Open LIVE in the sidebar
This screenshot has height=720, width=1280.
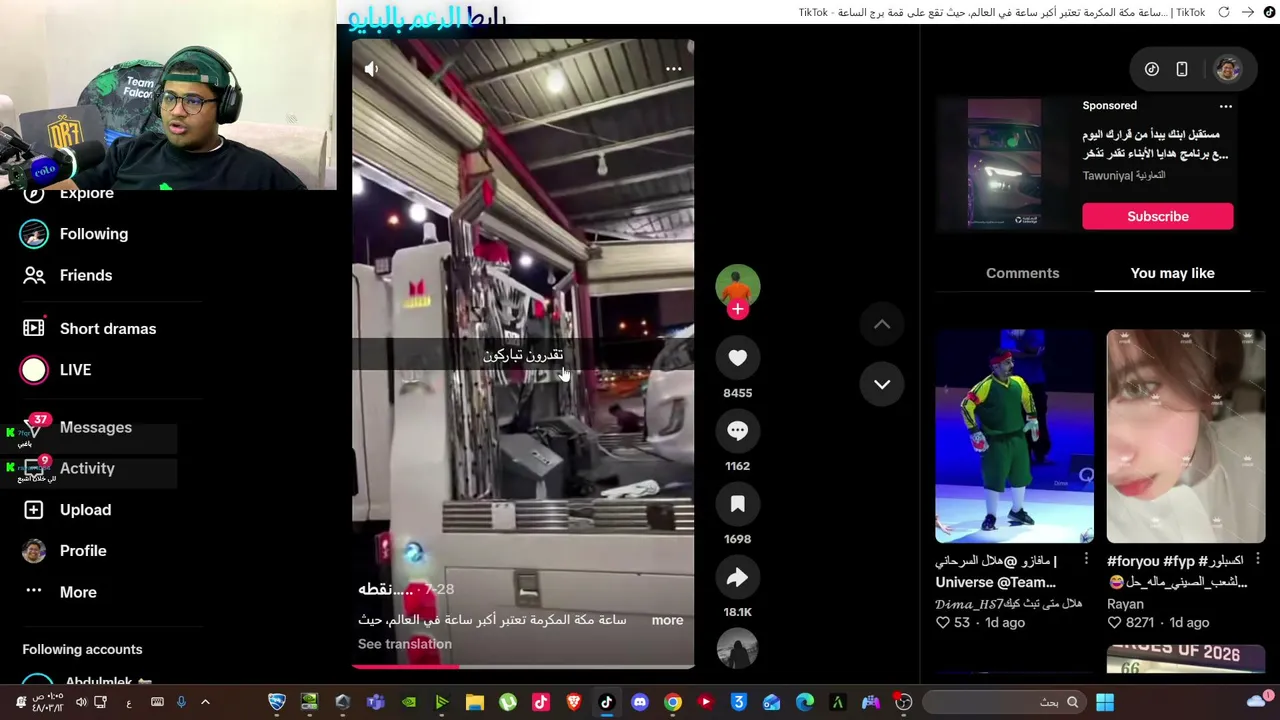75,370
